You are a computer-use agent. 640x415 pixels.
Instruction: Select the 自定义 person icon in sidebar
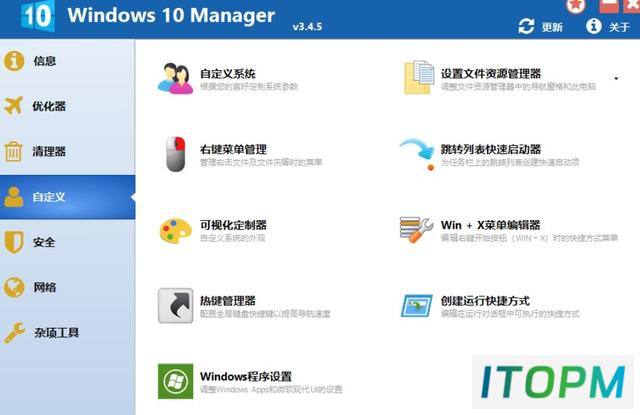(x=13, y=197)
